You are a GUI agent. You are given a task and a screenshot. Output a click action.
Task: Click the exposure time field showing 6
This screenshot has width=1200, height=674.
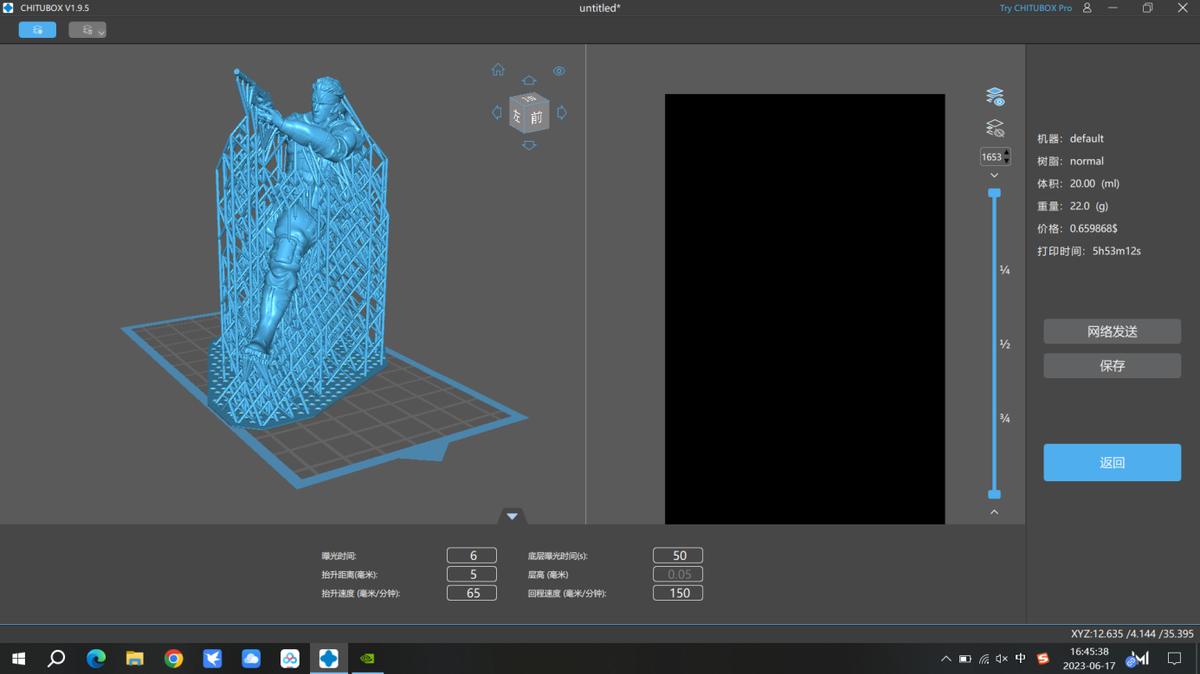tap(471, 555)
